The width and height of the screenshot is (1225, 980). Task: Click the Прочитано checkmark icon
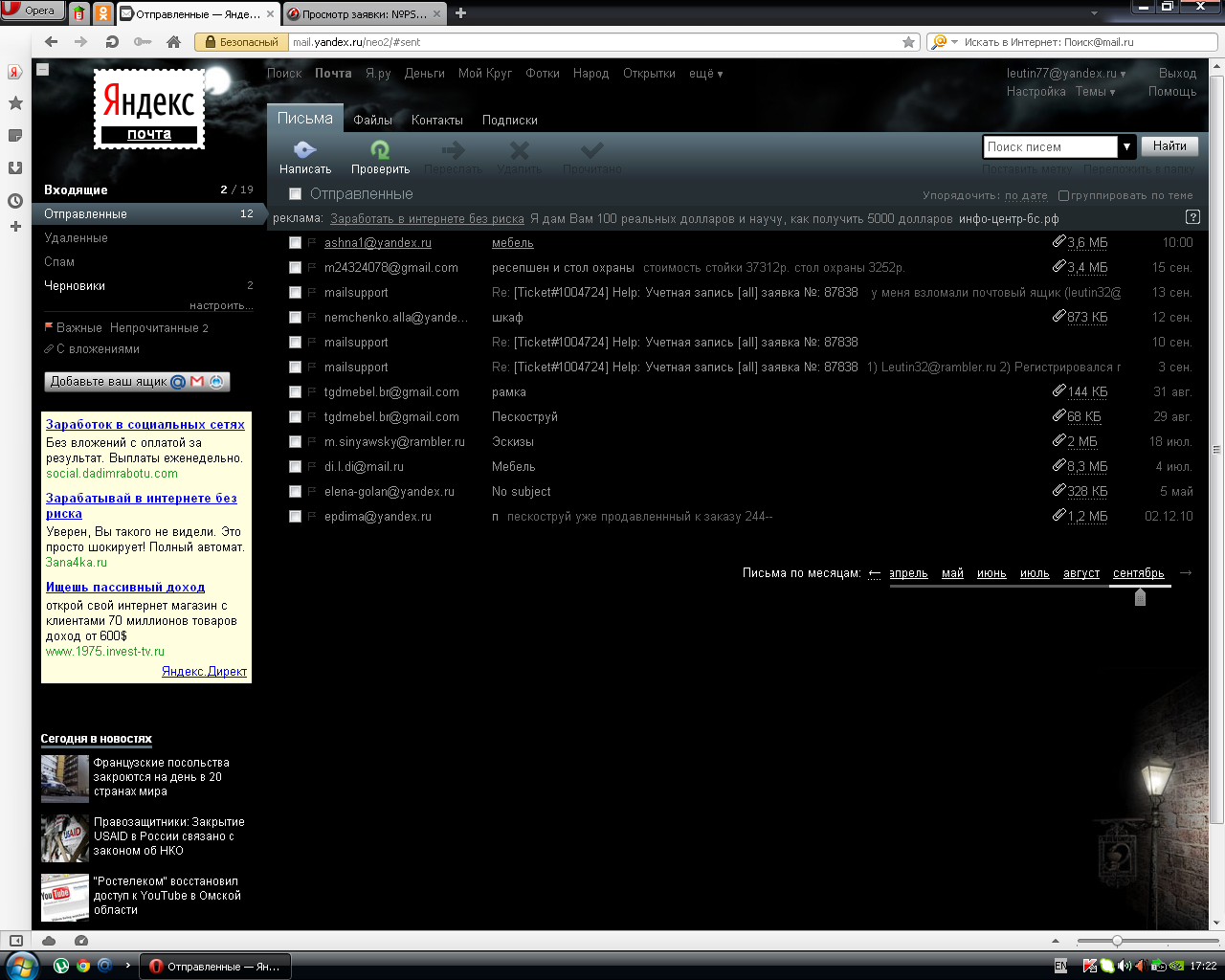pos(591,149)
